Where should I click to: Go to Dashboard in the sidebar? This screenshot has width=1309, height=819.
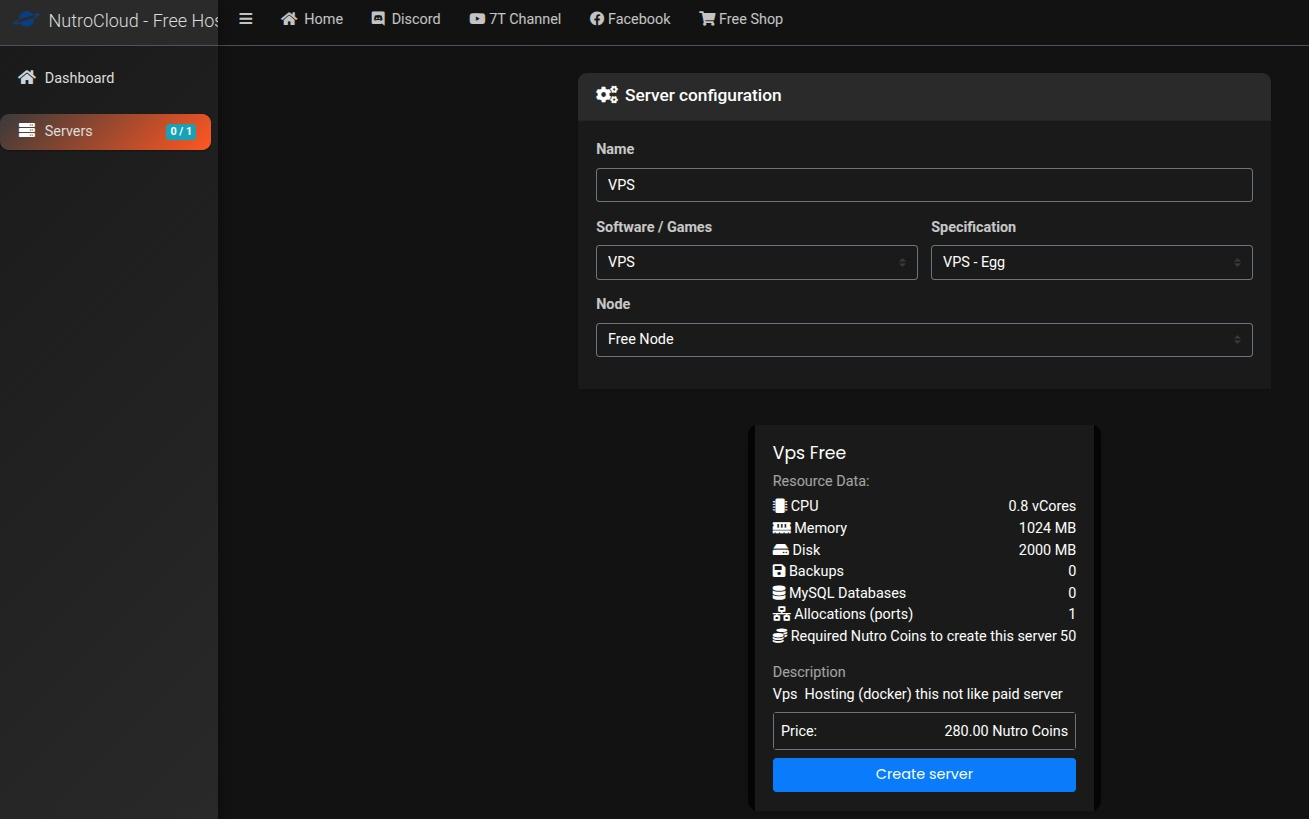[x=106, y=78]
